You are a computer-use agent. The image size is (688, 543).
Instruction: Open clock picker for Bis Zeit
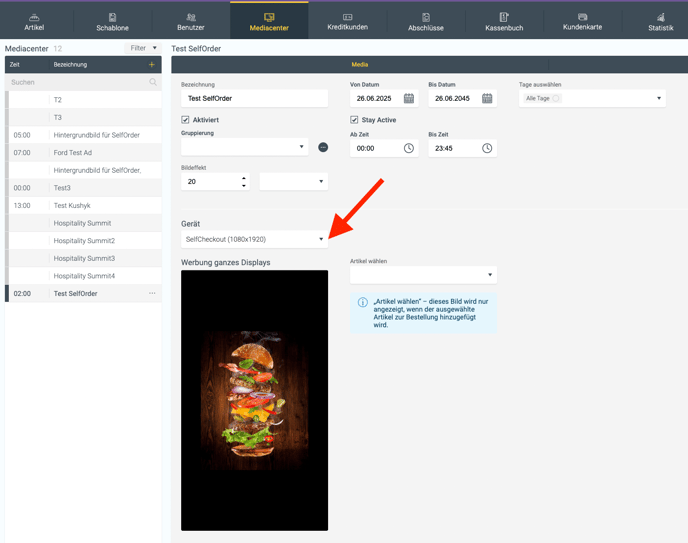pos(487,148)
